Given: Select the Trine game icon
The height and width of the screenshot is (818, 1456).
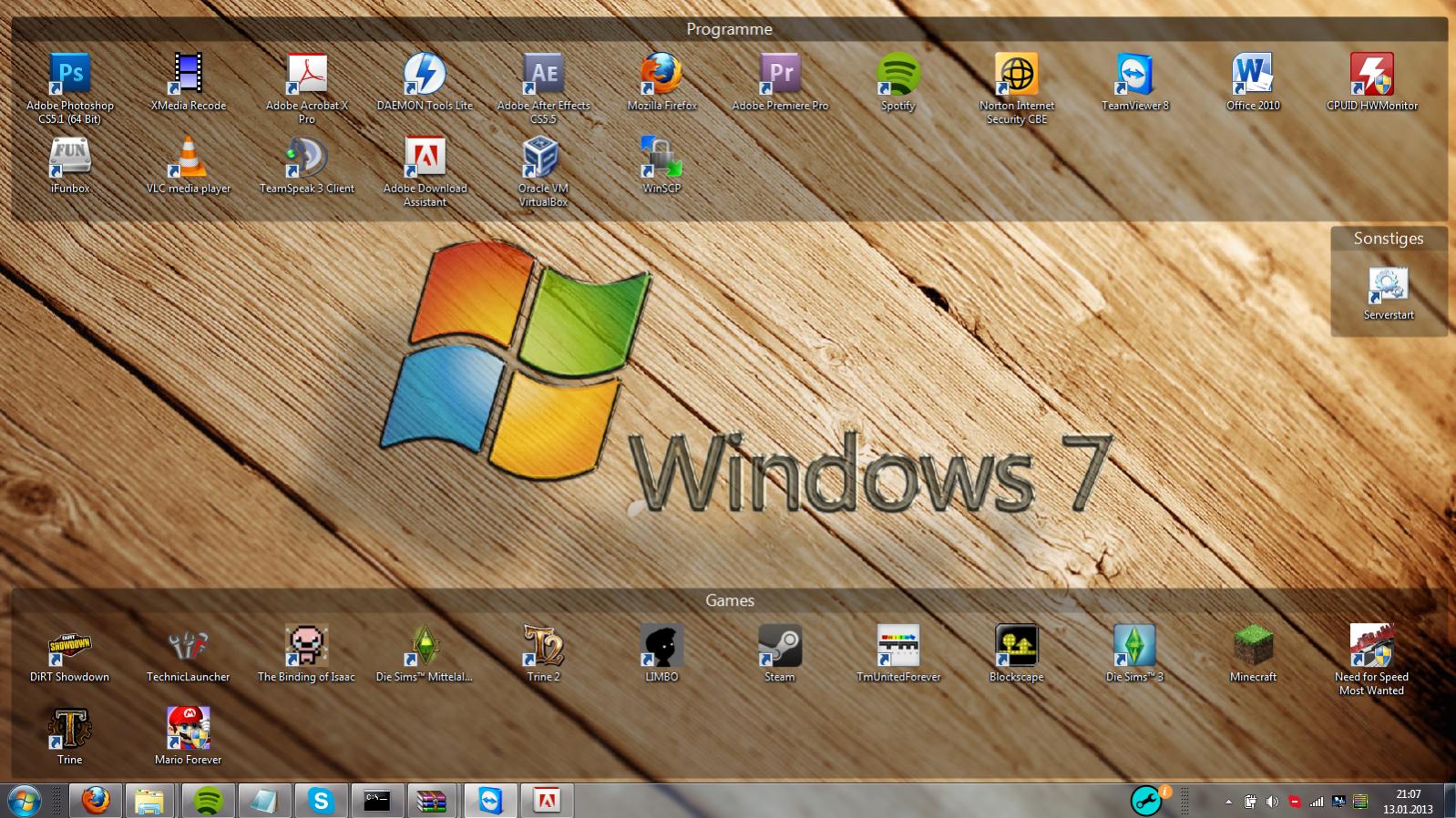Looking at the screenshot, I should pos(70,736).
